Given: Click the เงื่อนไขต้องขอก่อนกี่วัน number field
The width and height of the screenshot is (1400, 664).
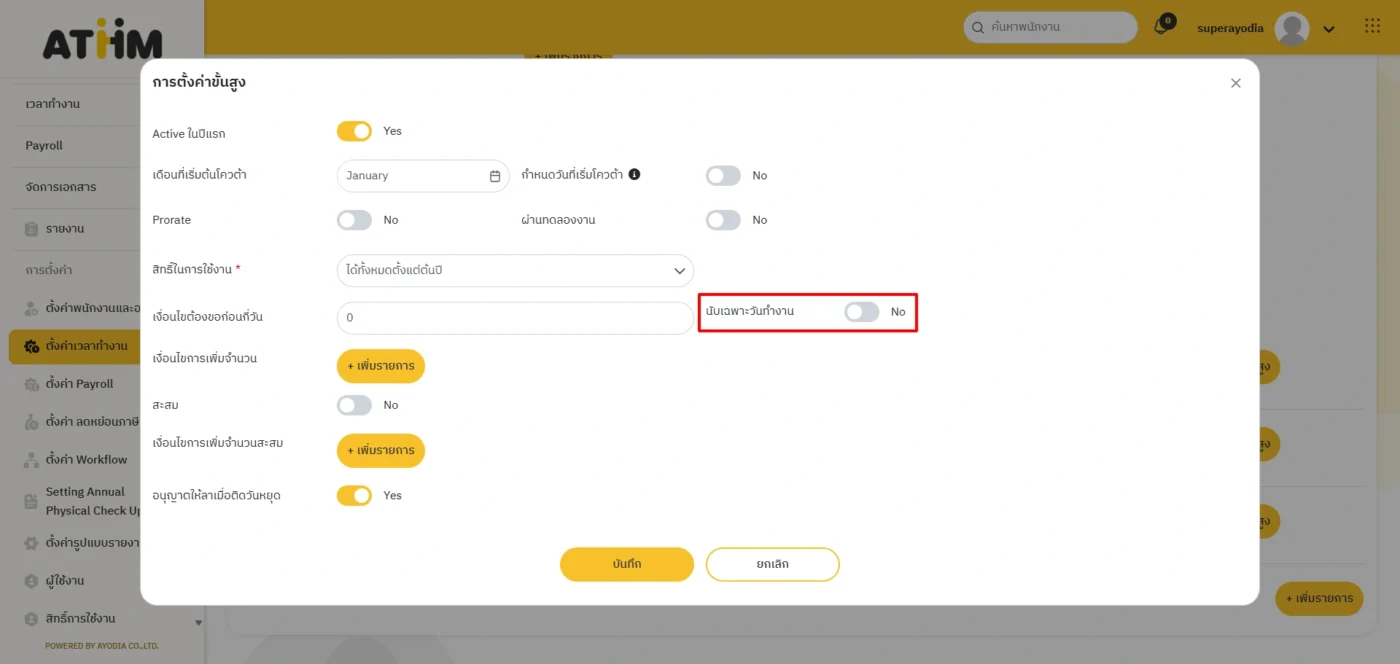Looking at the screenshot, I should (x=515, y=318).
